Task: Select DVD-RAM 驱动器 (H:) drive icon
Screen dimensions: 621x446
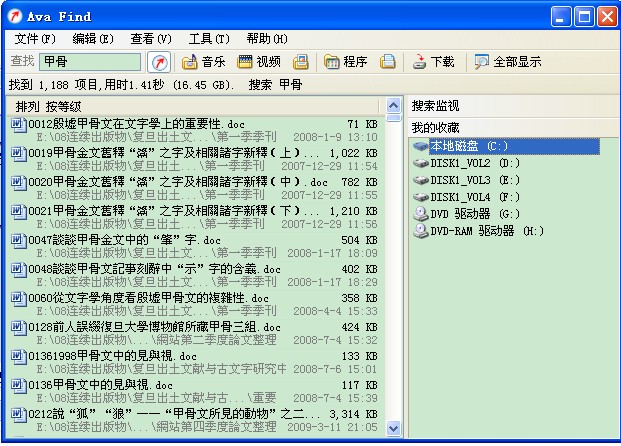Action: [x=423, y=231]
